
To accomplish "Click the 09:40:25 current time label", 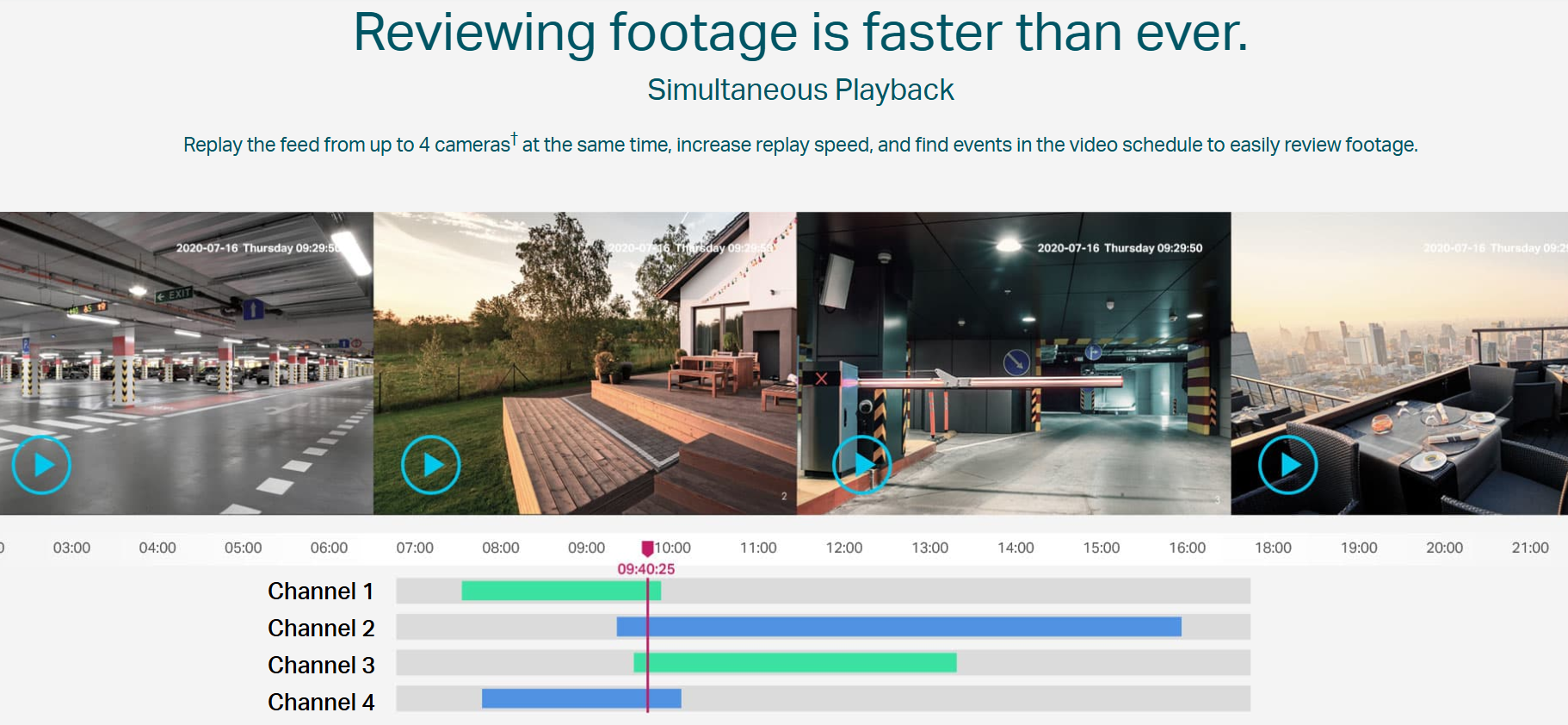I will [645, 569].
